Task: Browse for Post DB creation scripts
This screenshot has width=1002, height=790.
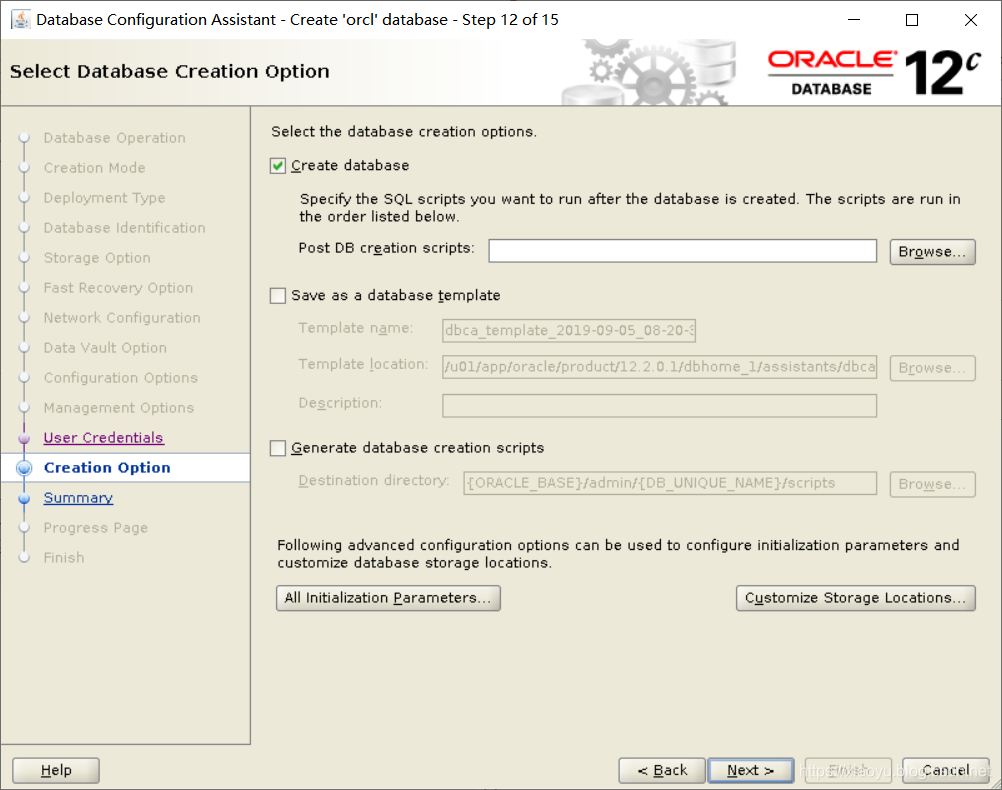Action: (932, 252)
